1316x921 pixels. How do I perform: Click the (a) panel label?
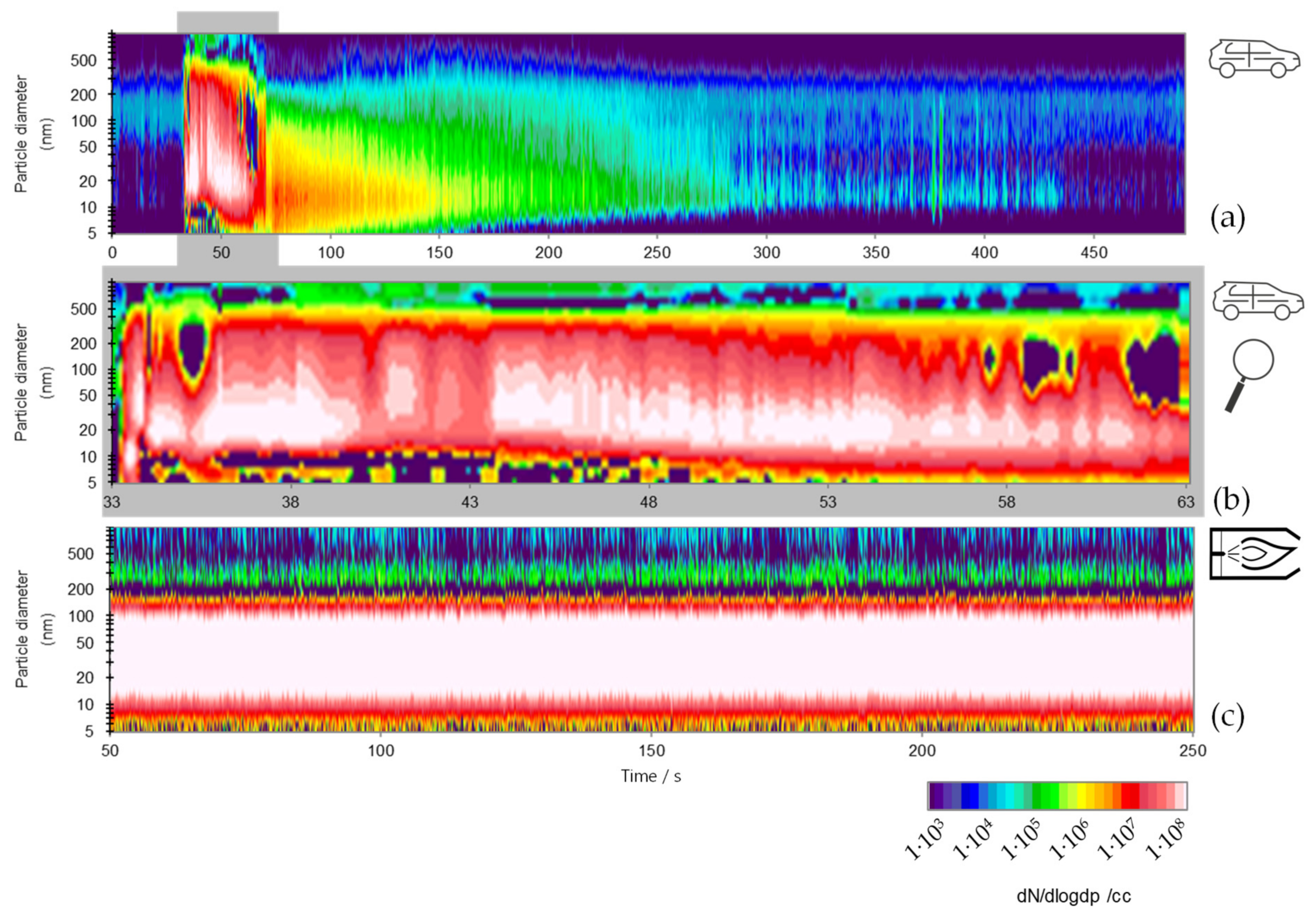[x=1227, y=219]
